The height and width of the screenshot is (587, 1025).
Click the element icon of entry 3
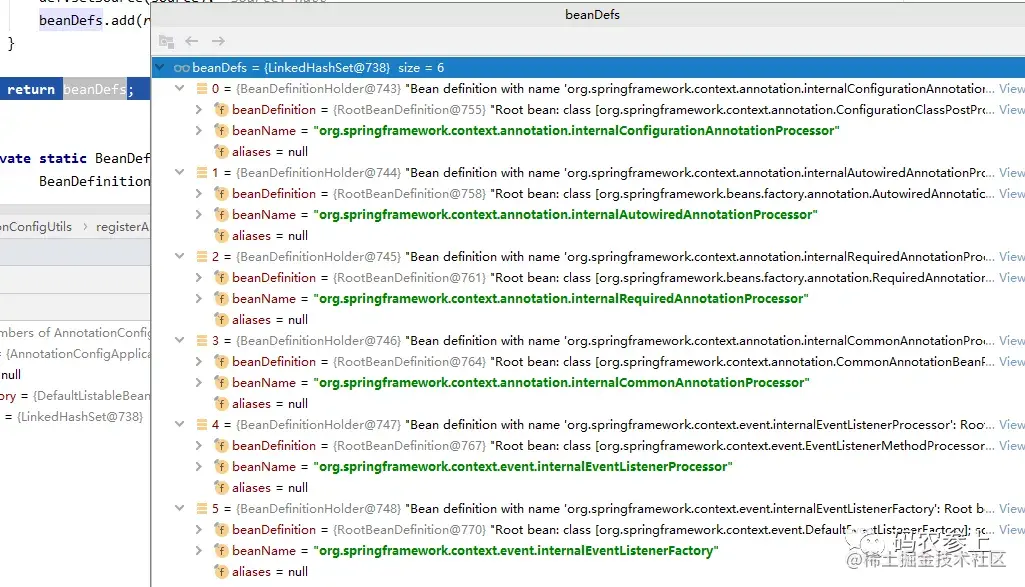click(202, 341)
